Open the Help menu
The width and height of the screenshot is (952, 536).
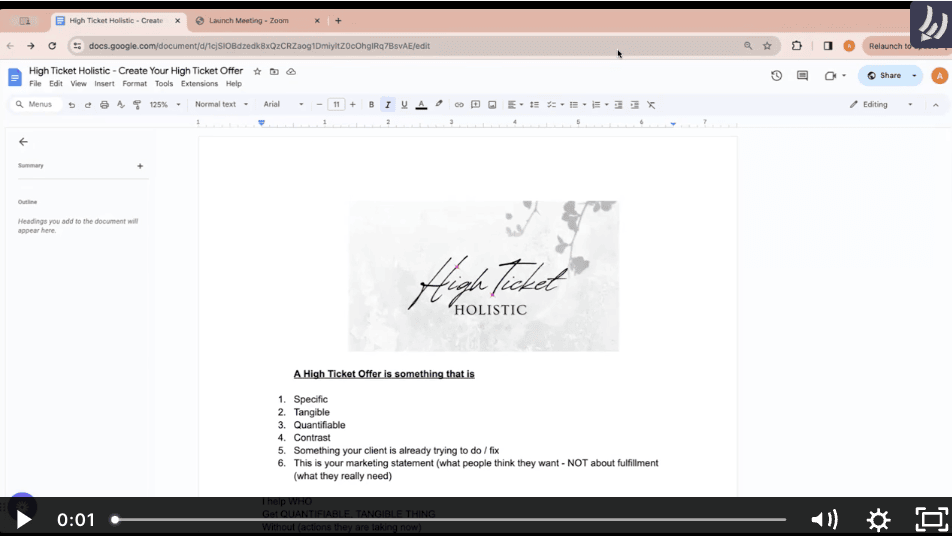coord(234,84)
